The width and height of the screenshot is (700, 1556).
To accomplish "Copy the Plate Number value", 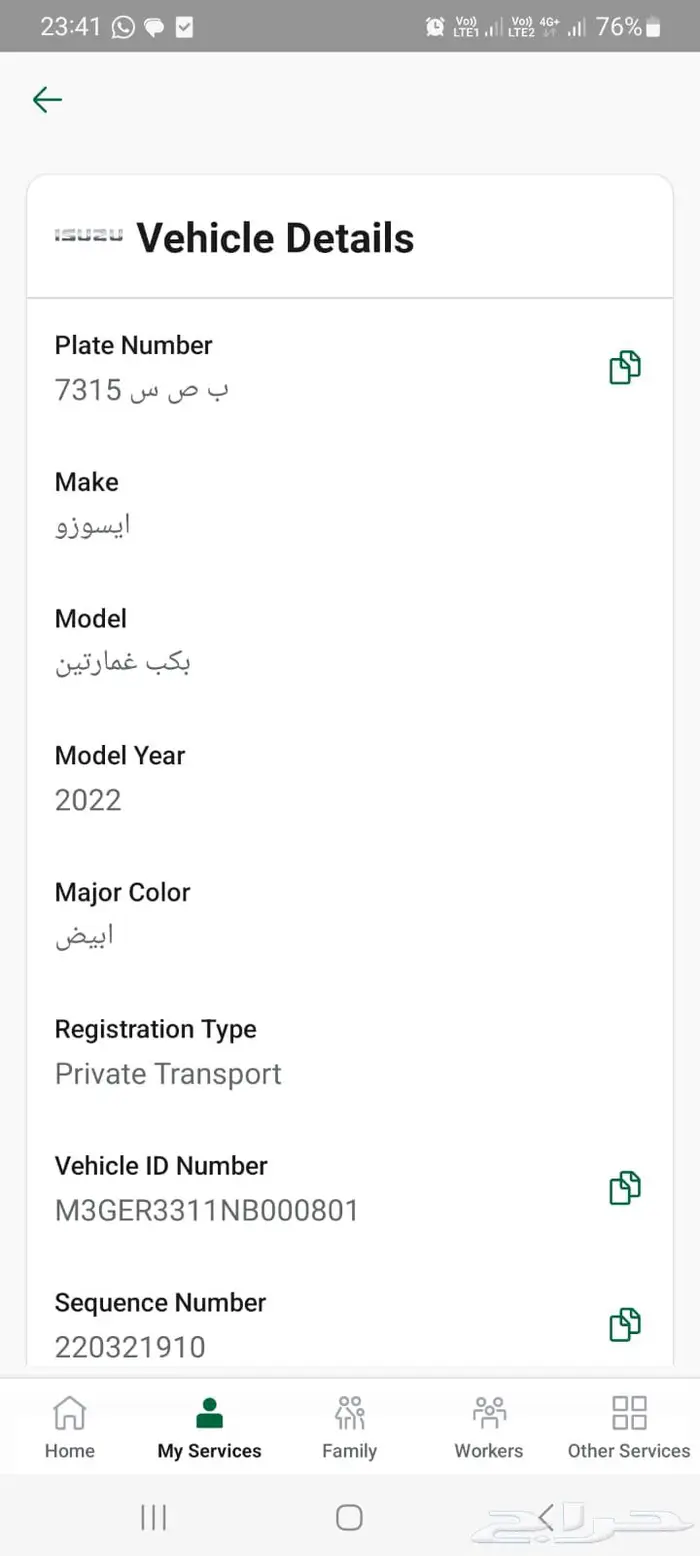I will point(625,368).
